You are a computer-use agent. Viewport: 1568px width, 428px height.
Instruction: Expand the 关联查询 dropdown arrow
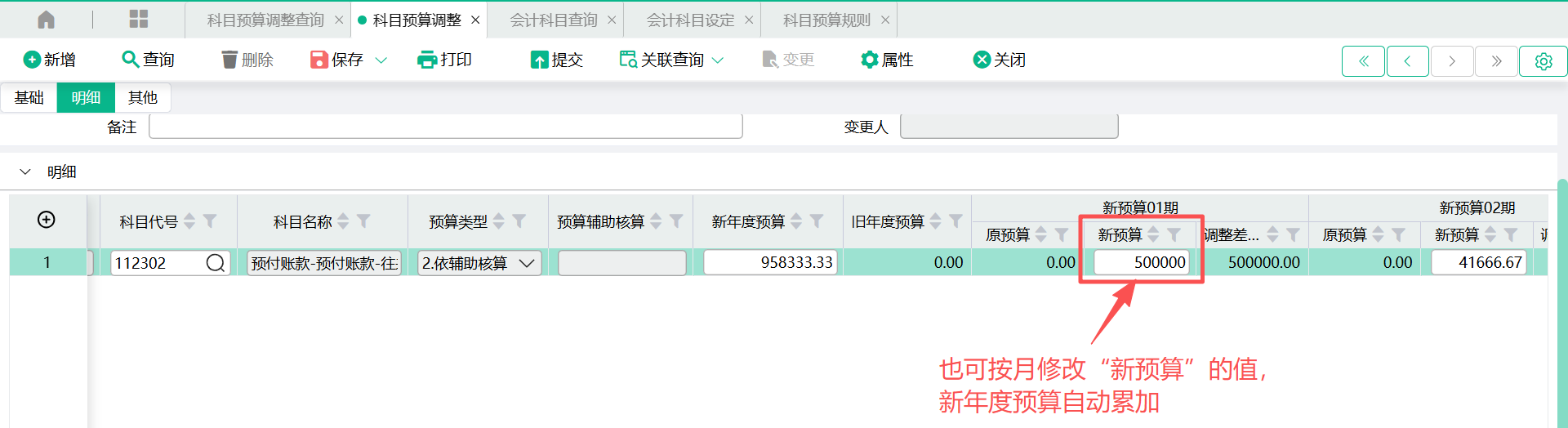click(718, 60)
